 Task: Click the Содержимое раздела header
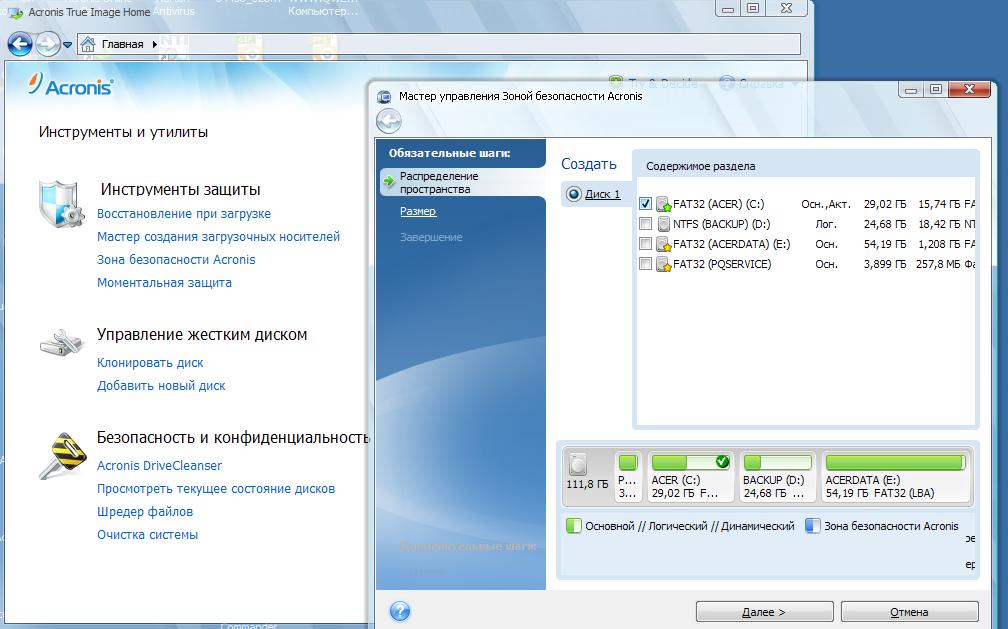(701, 166)
